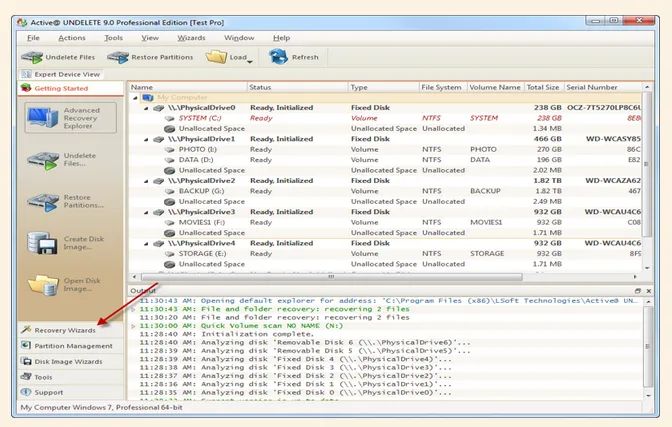Sort by Total Size column header
This screenshot has height=427, width=672.
543,87
